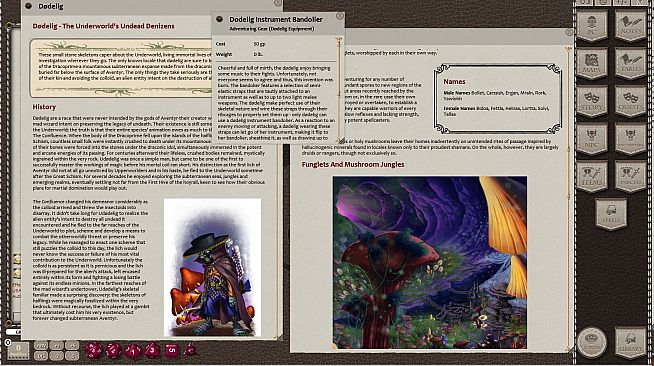This screenshot has width=654, height=366.
Task: Click 'Dodelig - The Underworld's Undead Denizens' title
Action: click(103, 26)
